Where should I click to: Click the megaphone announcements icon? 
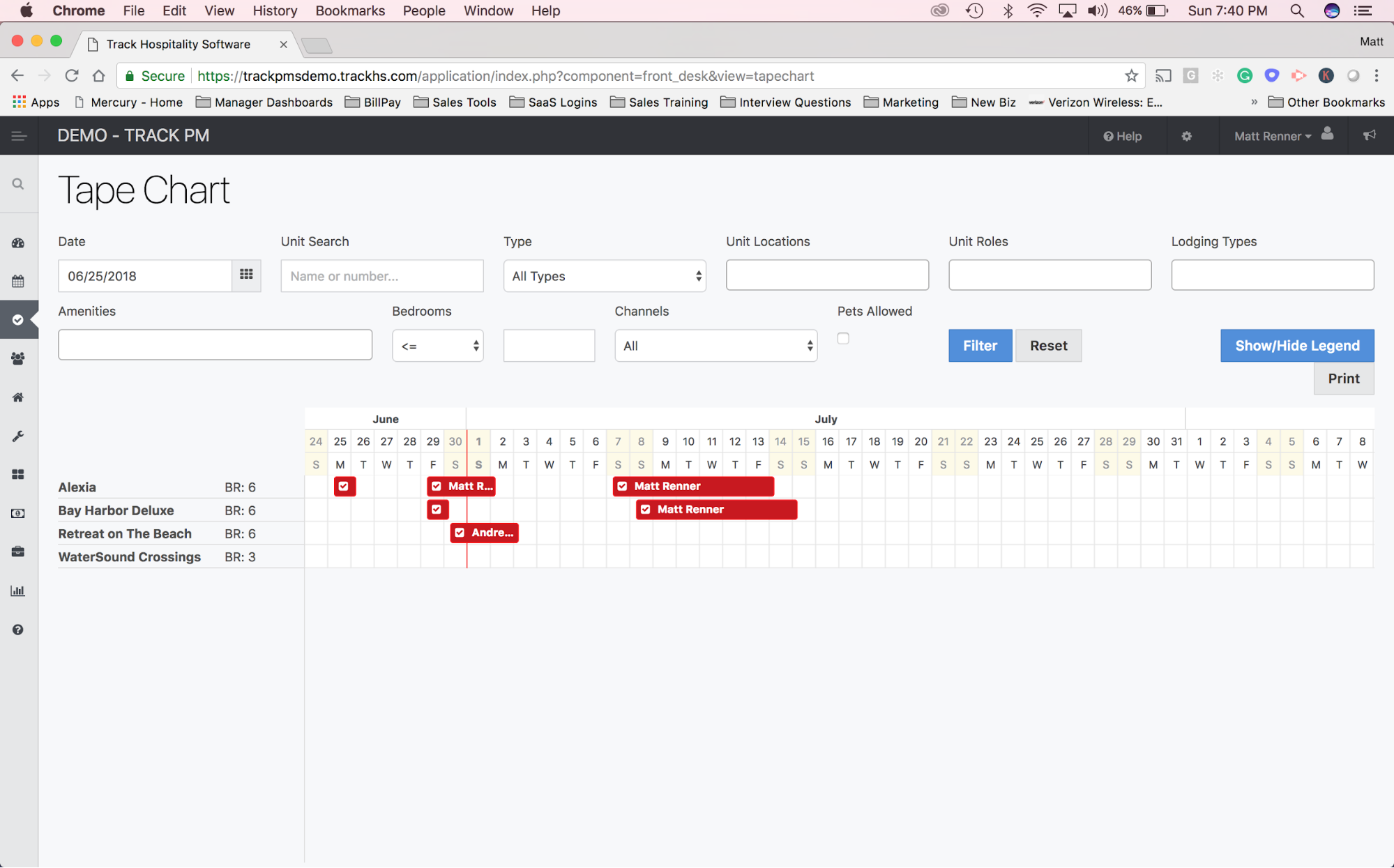[x=1370, y=135]
